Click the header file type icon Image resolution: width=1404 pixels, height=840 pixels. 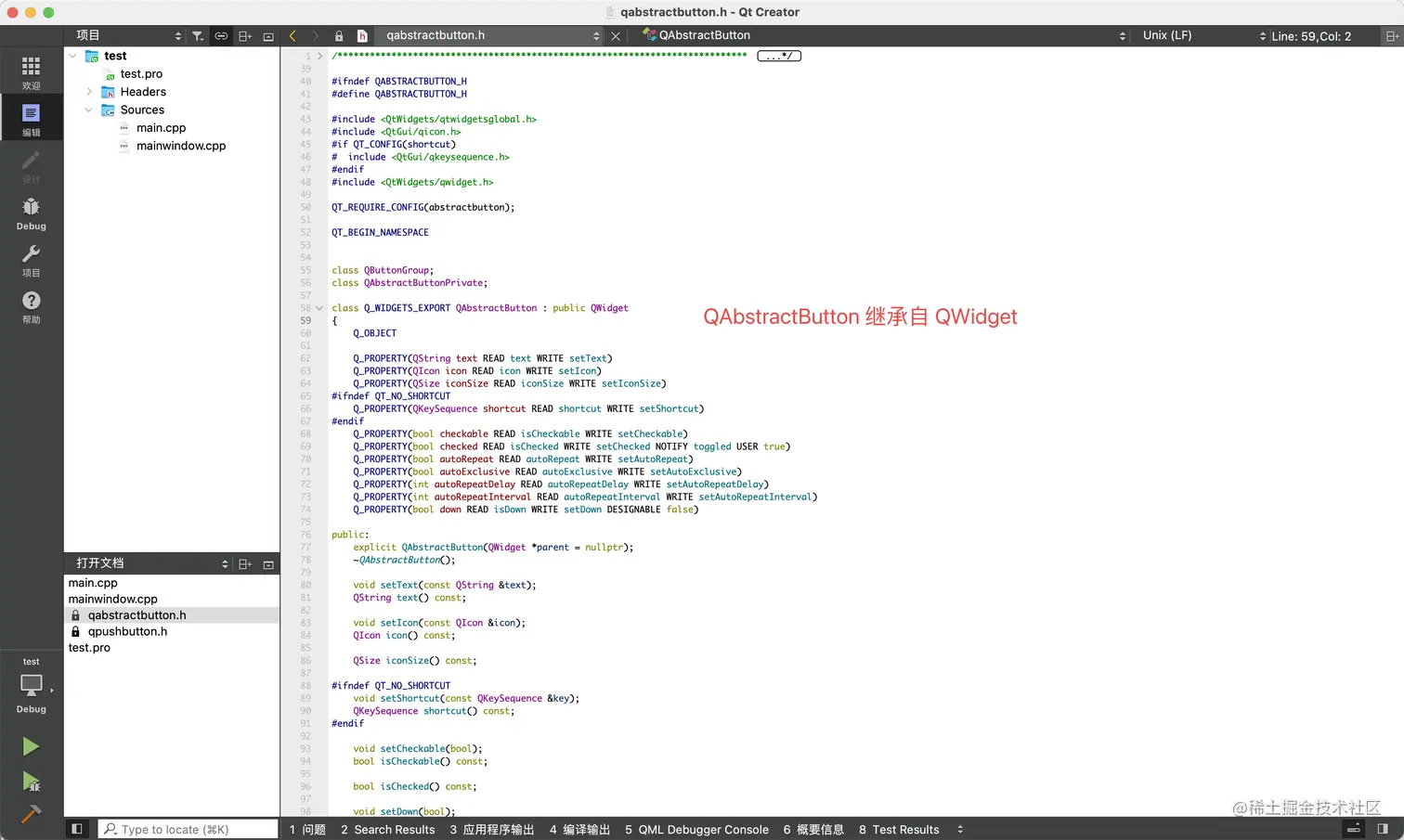tap(362, 36)
